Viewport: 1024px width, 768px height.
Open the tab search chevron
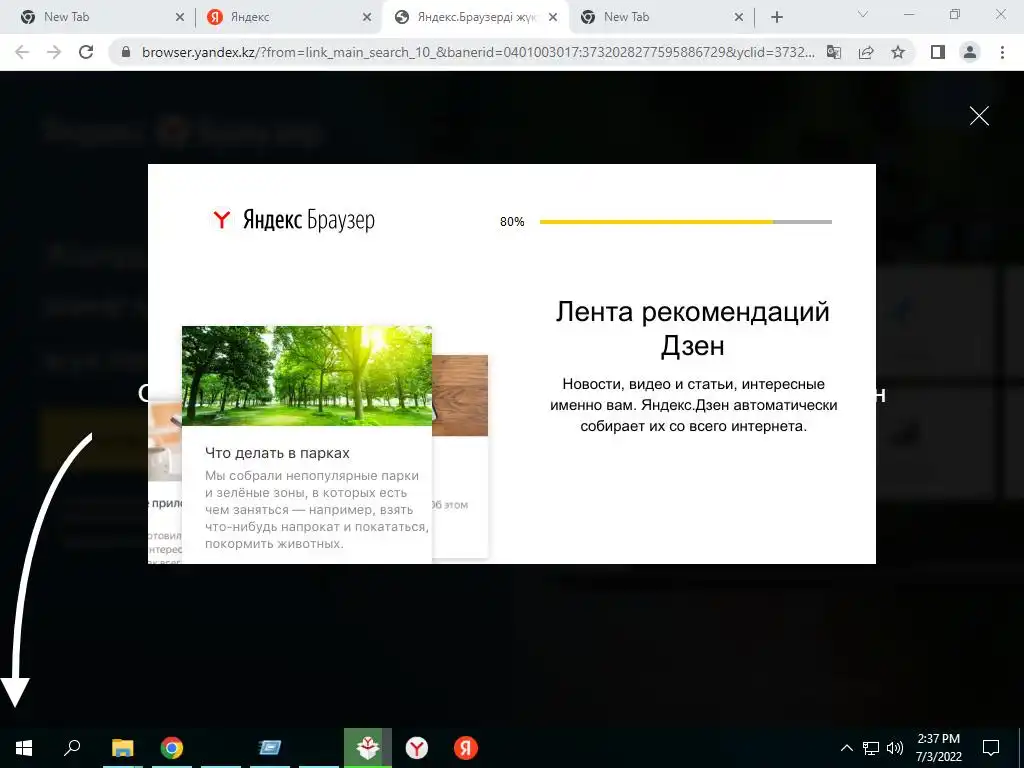(x=863, y=14)
